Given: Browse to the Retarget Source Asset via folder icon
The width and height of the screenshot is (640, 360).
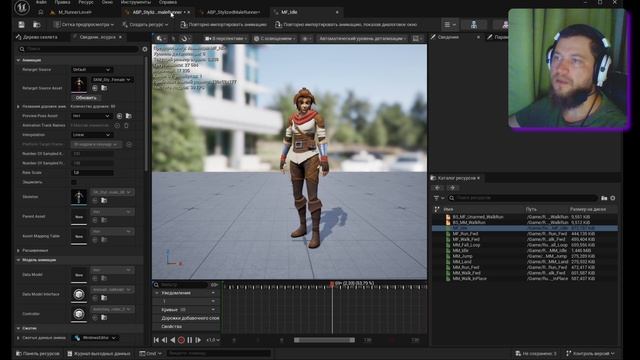Looking at the screenshot, I should [104, 88].
